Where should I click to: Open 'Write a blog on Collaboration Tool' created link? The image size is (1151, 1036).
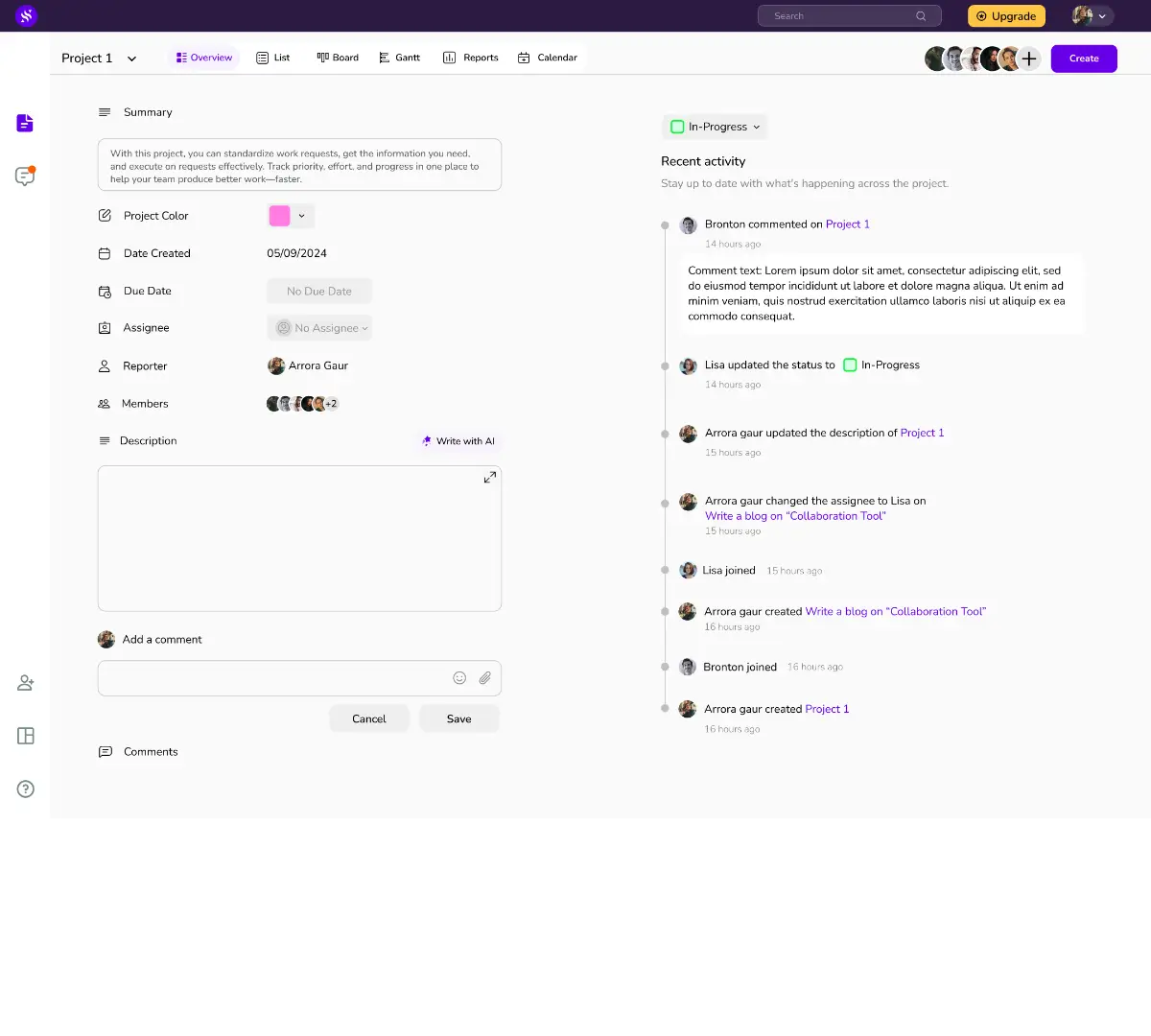[896, 611]
